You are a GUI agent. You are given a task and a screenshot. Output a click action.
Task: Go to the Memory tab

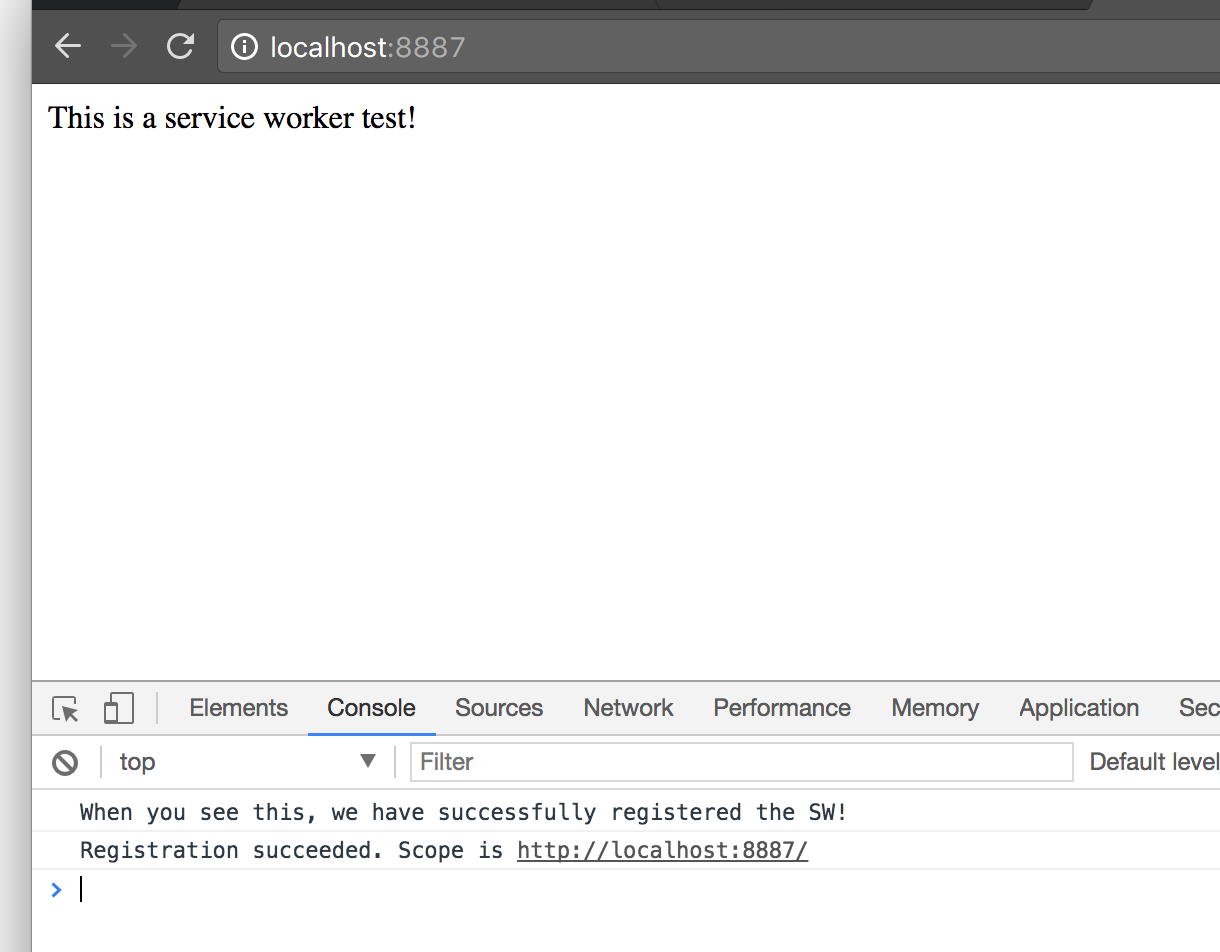[x=934, y=708]
